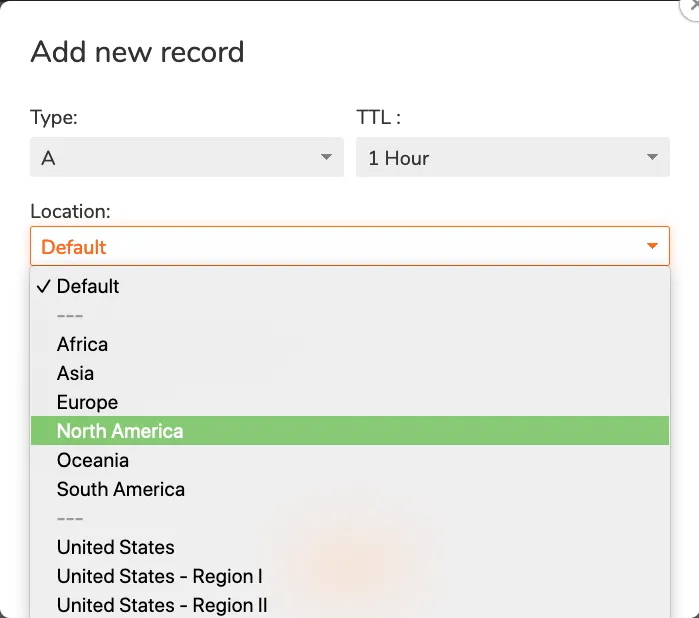
Task: Click the TTL field label
Action: 378,117
